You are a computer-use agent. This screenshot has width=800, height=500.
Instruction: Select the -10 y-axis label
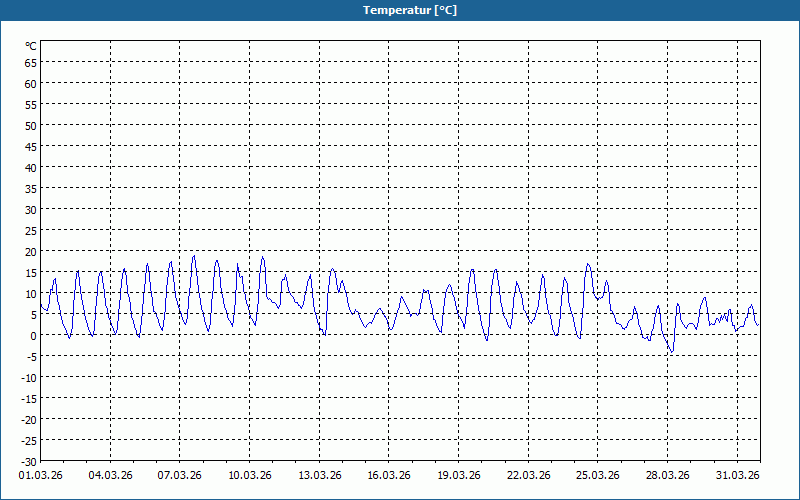coord(29,378)
